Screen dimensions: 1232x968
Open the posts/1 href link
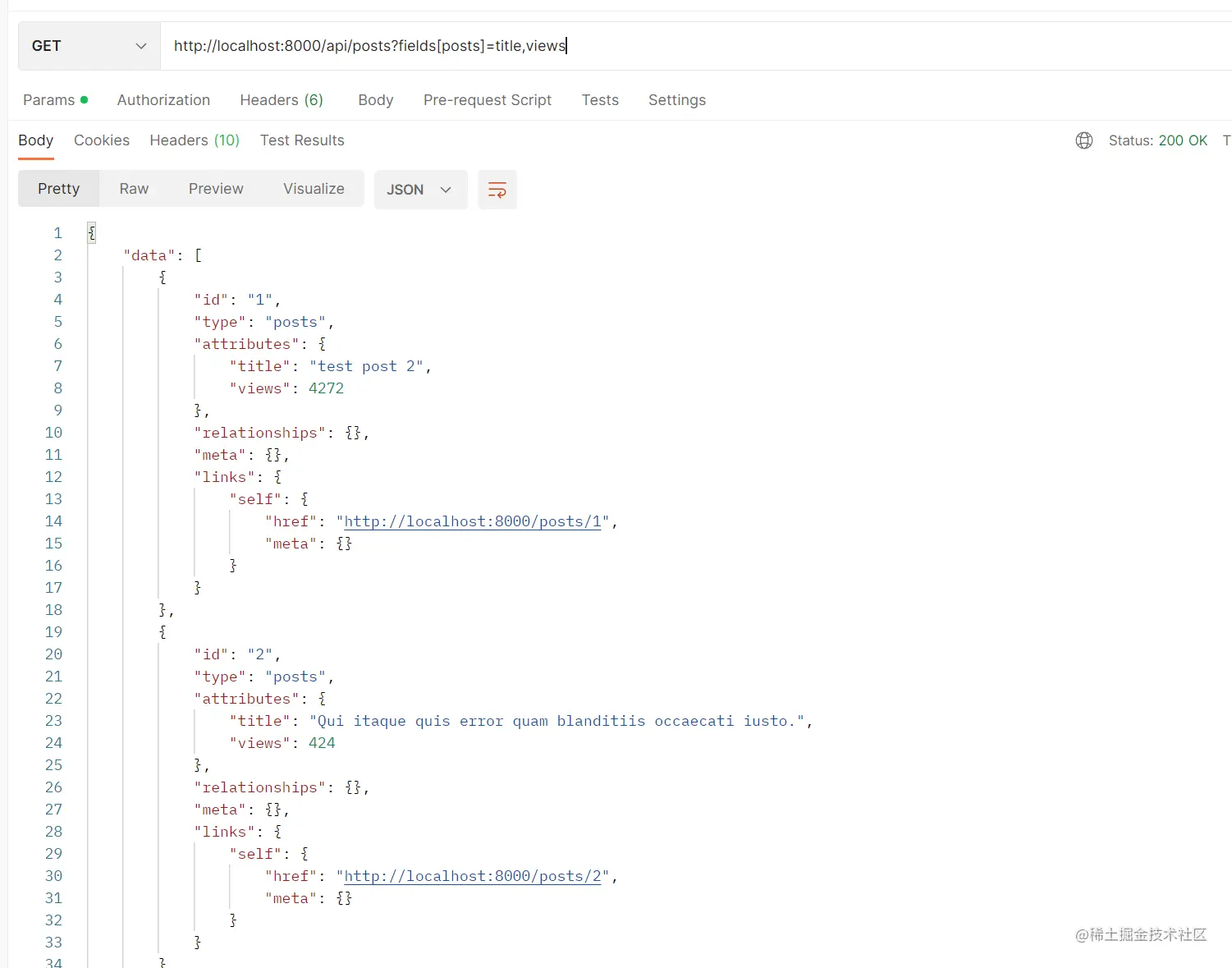(x=472, y=521)
